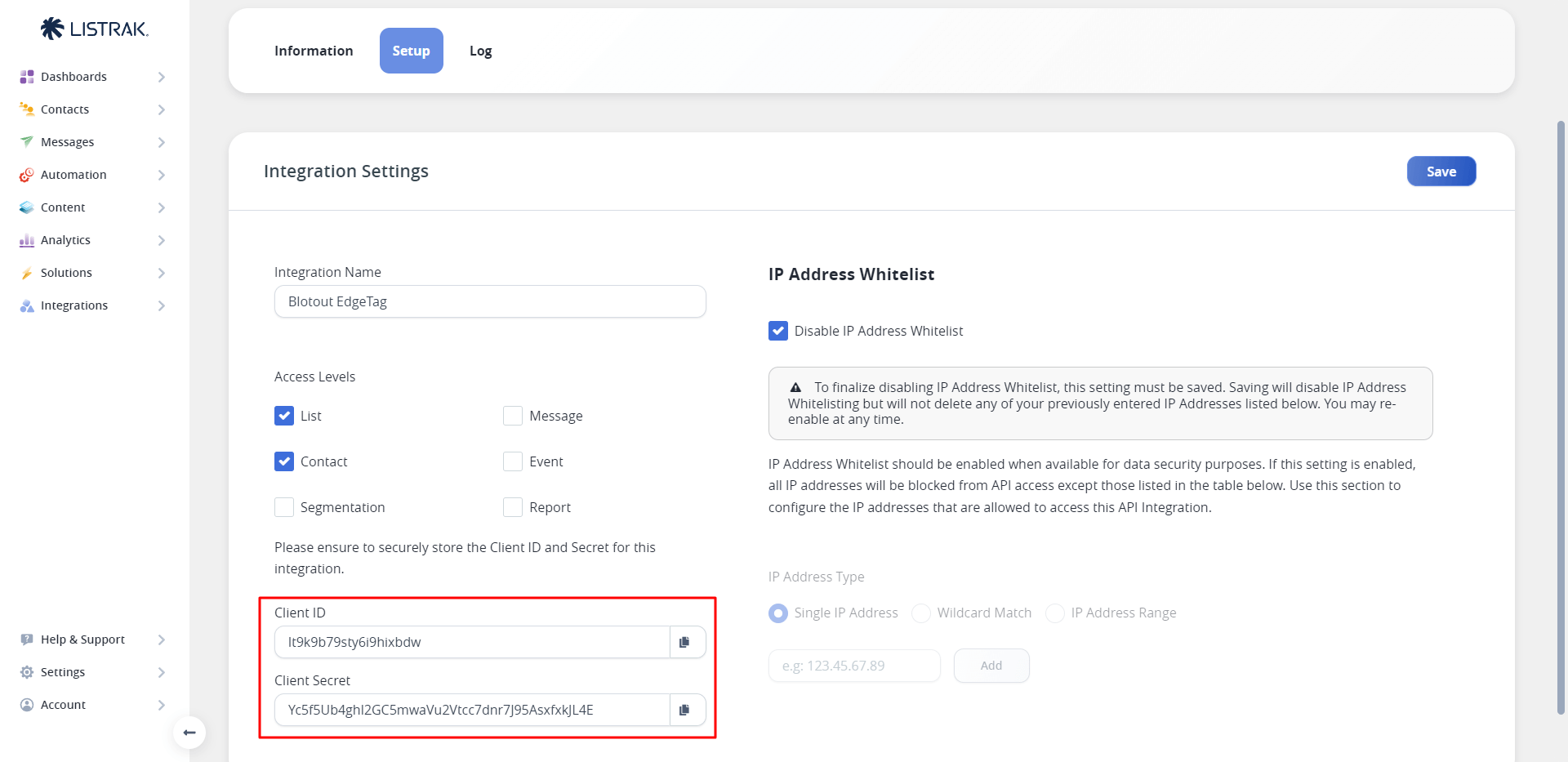Image resolution: width=1568 pixels, height=762 pixels.
Task: Select the Wildcard Match radio option
Action: point(921,613)
